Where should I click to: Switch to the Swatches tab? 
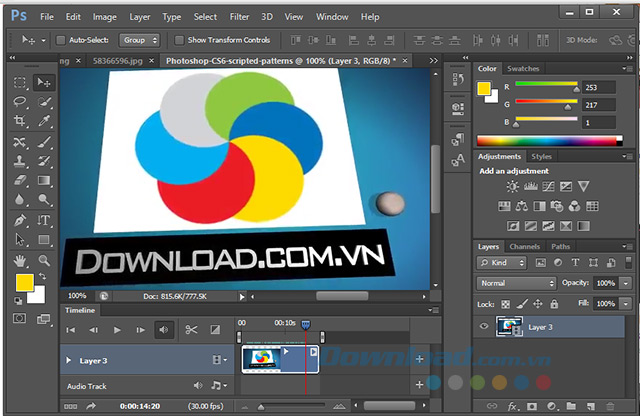522,69
